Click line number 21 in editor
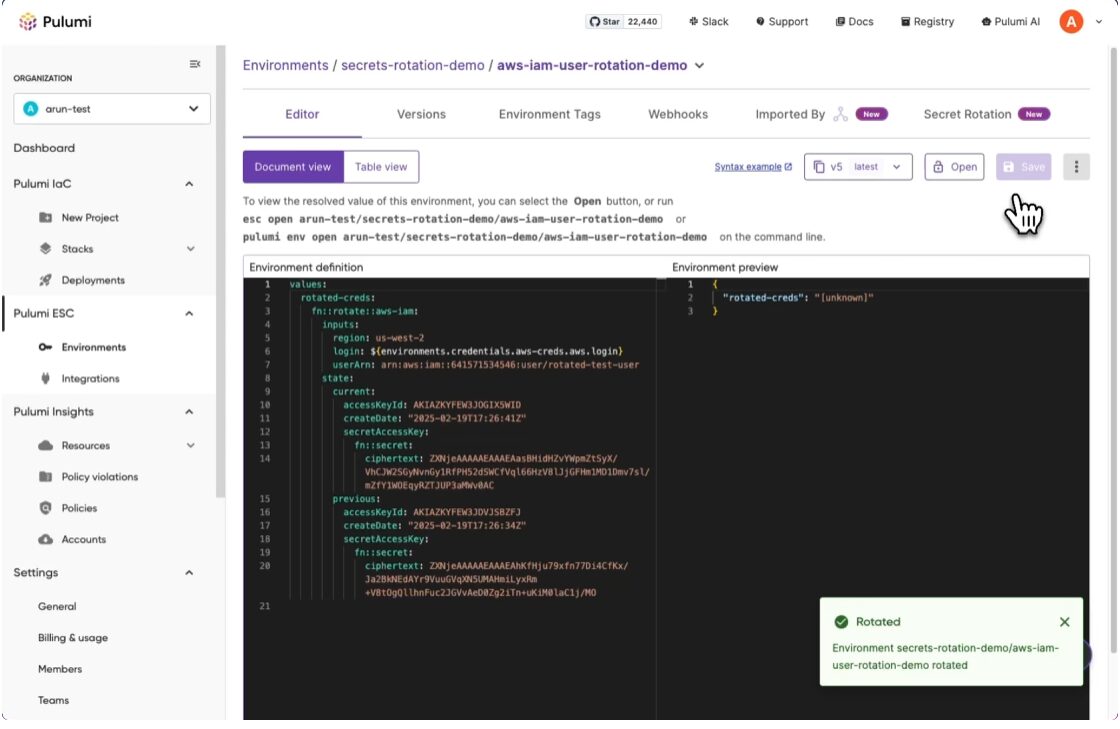Screen dimensions: 1120x729 click(x=264, y=606)
